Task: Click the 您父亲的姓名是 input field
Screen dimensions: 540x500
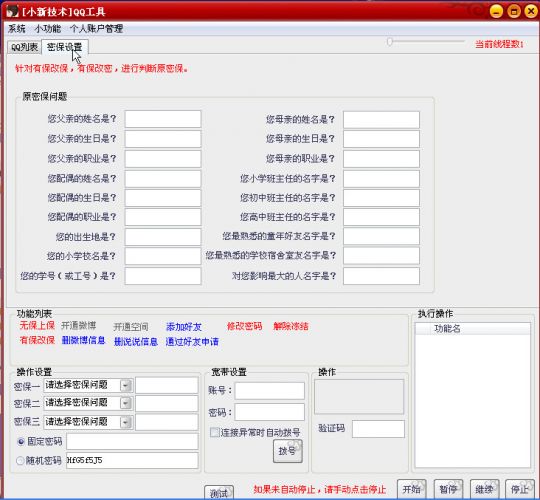Action: coord(163,119)
